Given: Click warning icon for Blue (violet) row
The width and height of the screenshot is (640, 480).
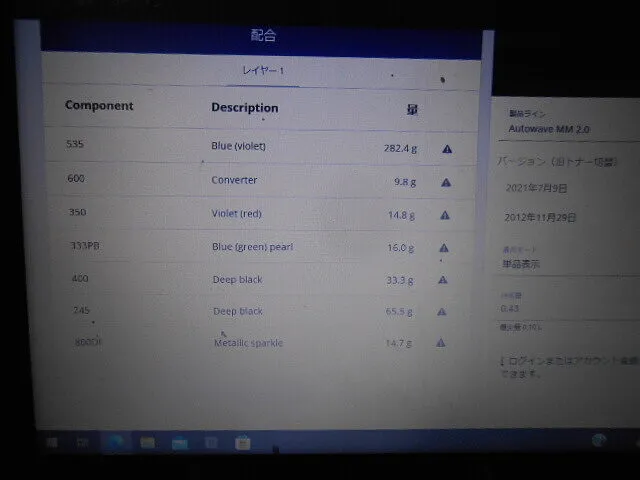Looking at the screenshot, I should pos(446,149).
